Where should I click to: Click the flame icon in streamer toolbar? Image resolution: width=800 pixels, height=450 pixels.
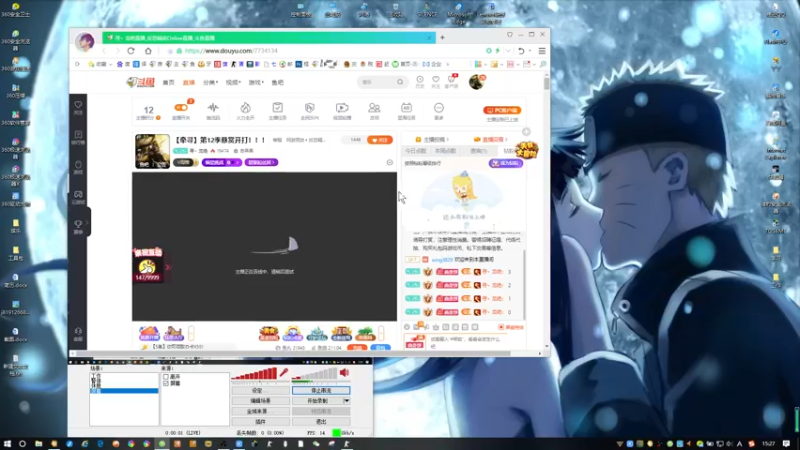tap(245, 108)
